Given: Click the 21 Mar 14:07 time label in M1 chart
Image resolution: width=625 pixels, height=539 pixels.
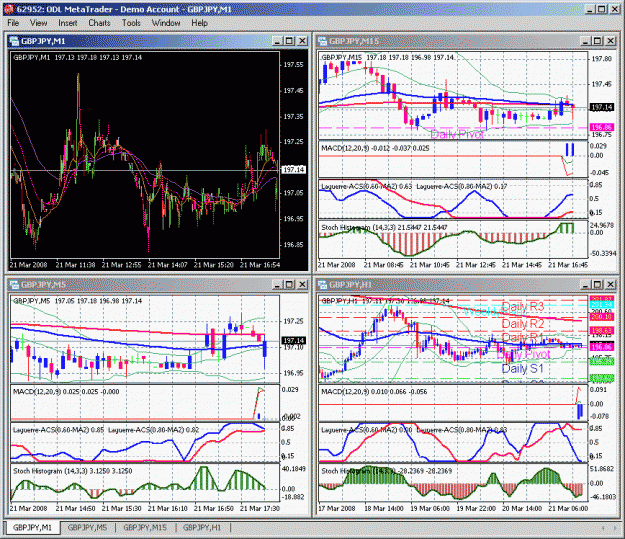Looking at the screenshot, I should (x=167, y=265).
